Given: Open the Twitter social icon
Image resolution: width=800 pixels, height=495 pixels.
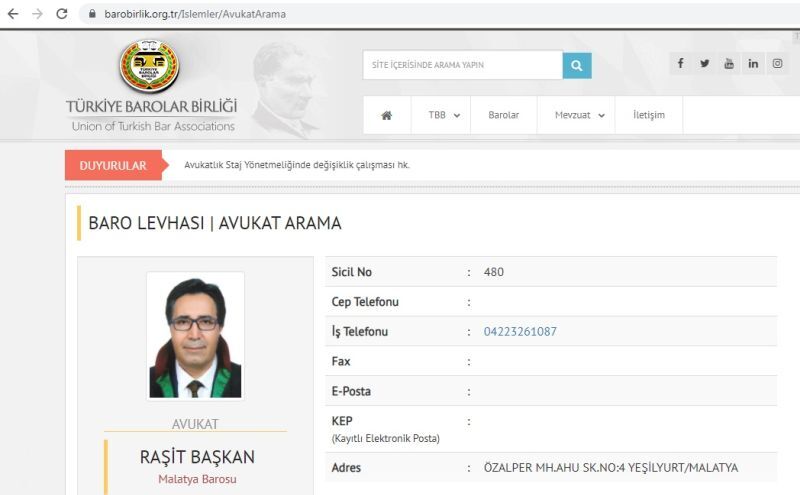Looking at the screenshot, I should click(705, 63).
